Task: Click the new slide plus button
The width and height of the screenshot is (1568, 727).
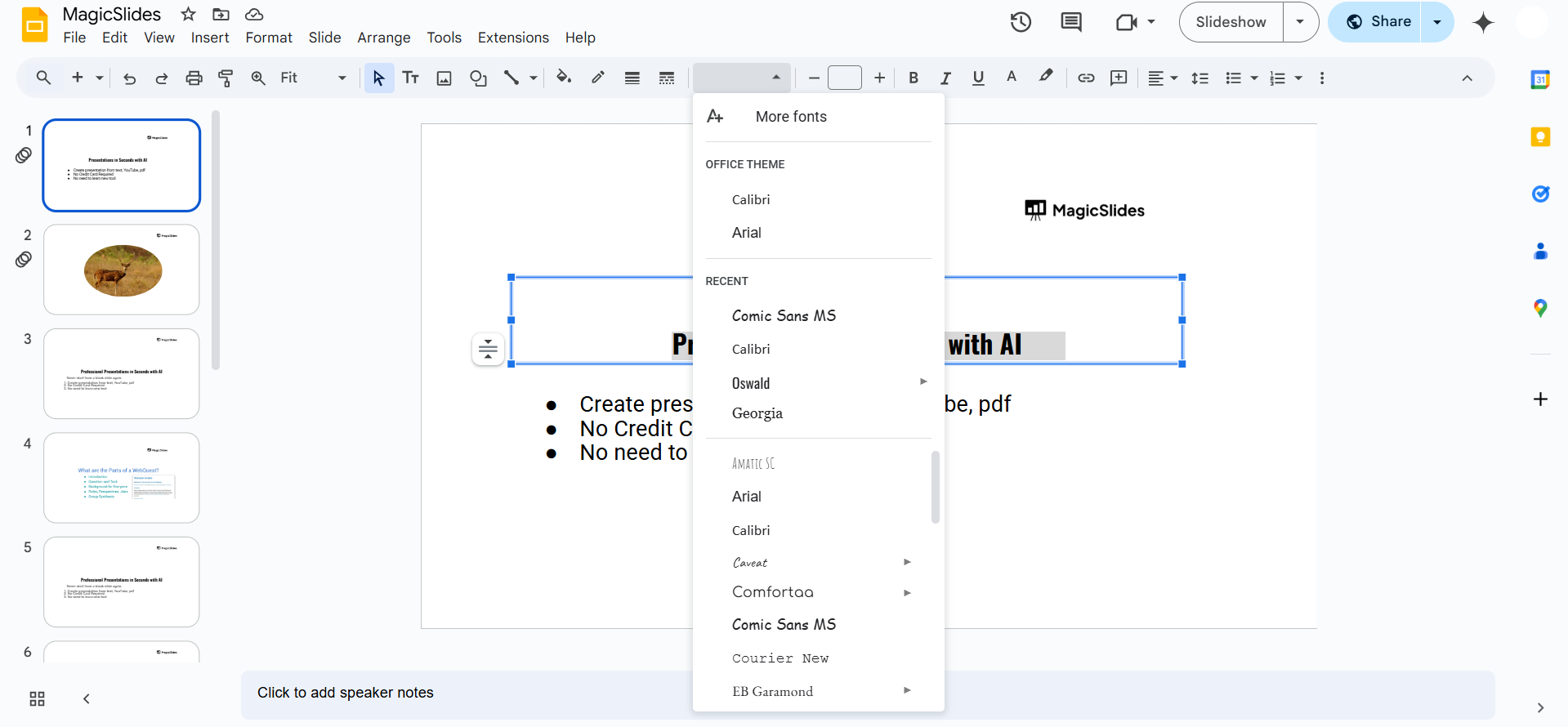Action: (78, 78)
